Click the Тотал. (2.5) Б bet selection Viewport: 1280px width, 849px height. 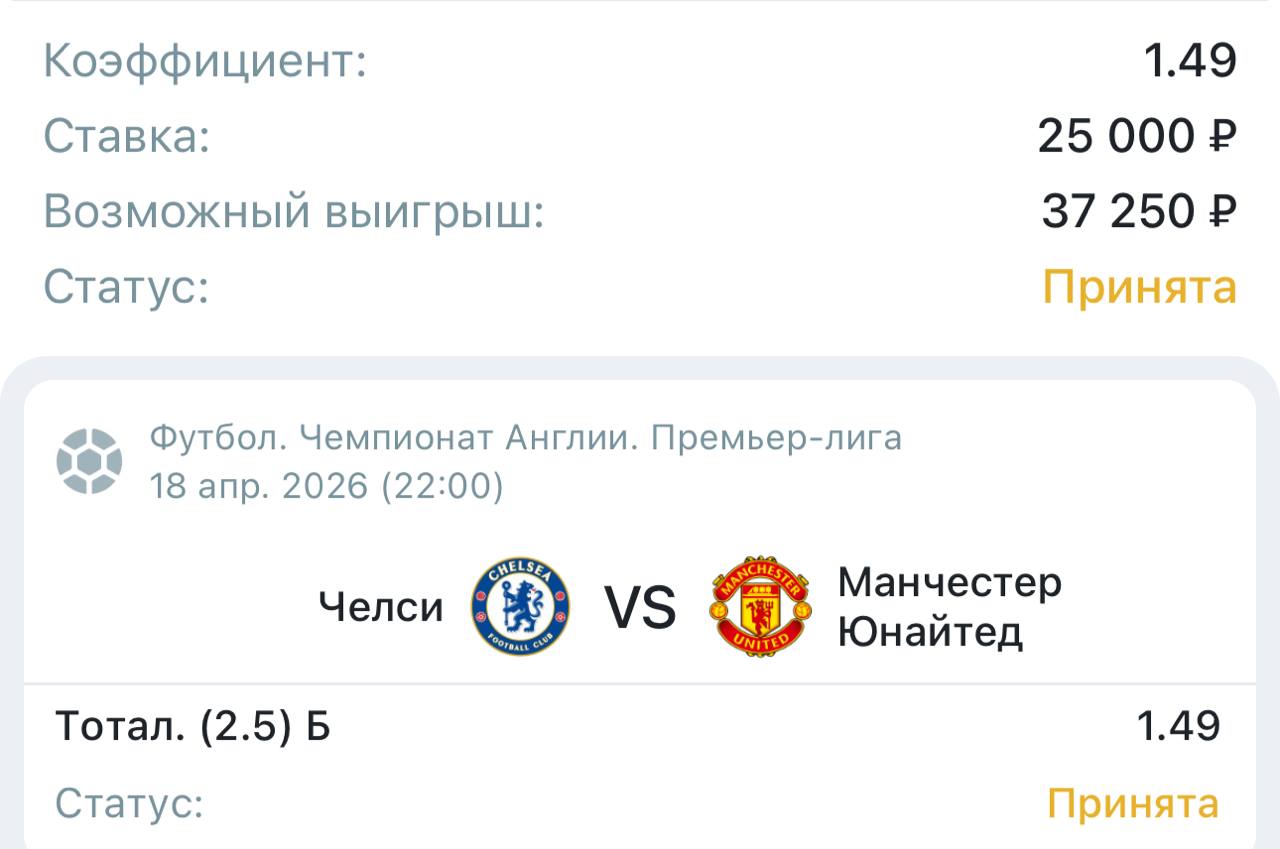(193, 726)
